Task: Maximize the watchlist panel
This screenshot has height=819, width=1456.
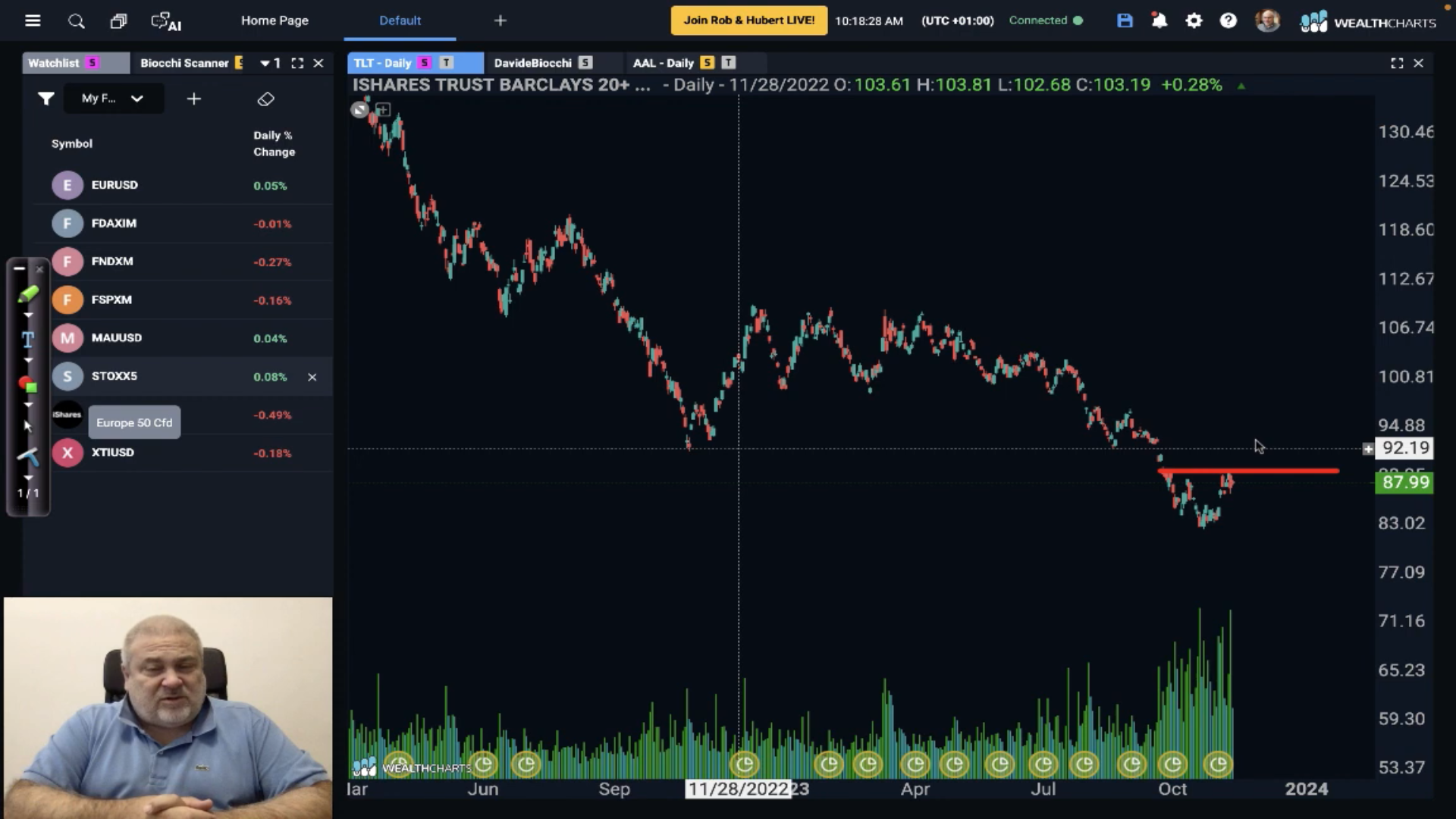Action: (x=297, y=63)
